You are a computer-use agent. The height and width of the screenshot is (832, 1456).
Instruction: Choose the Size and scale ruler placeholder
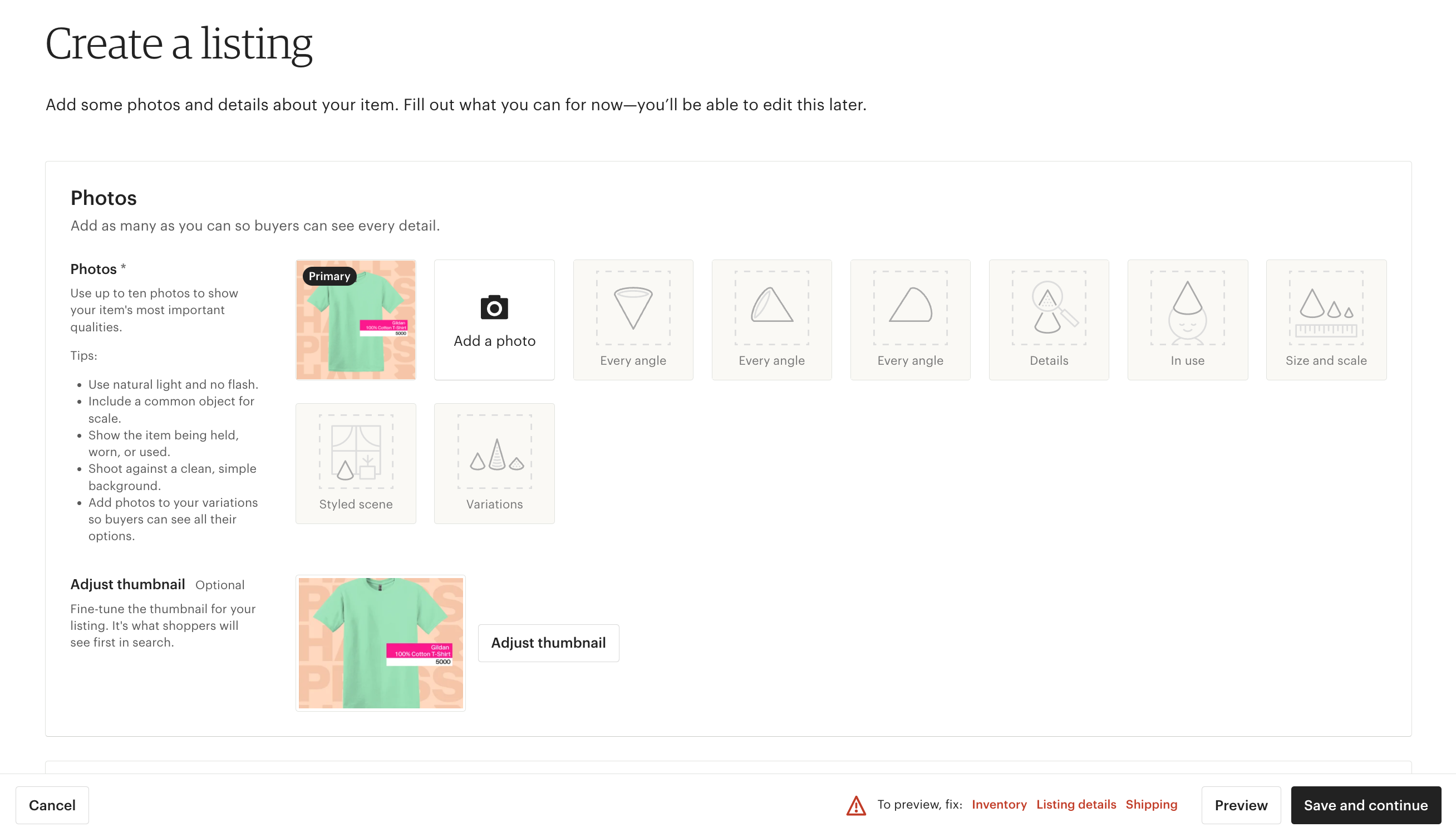1326,320
